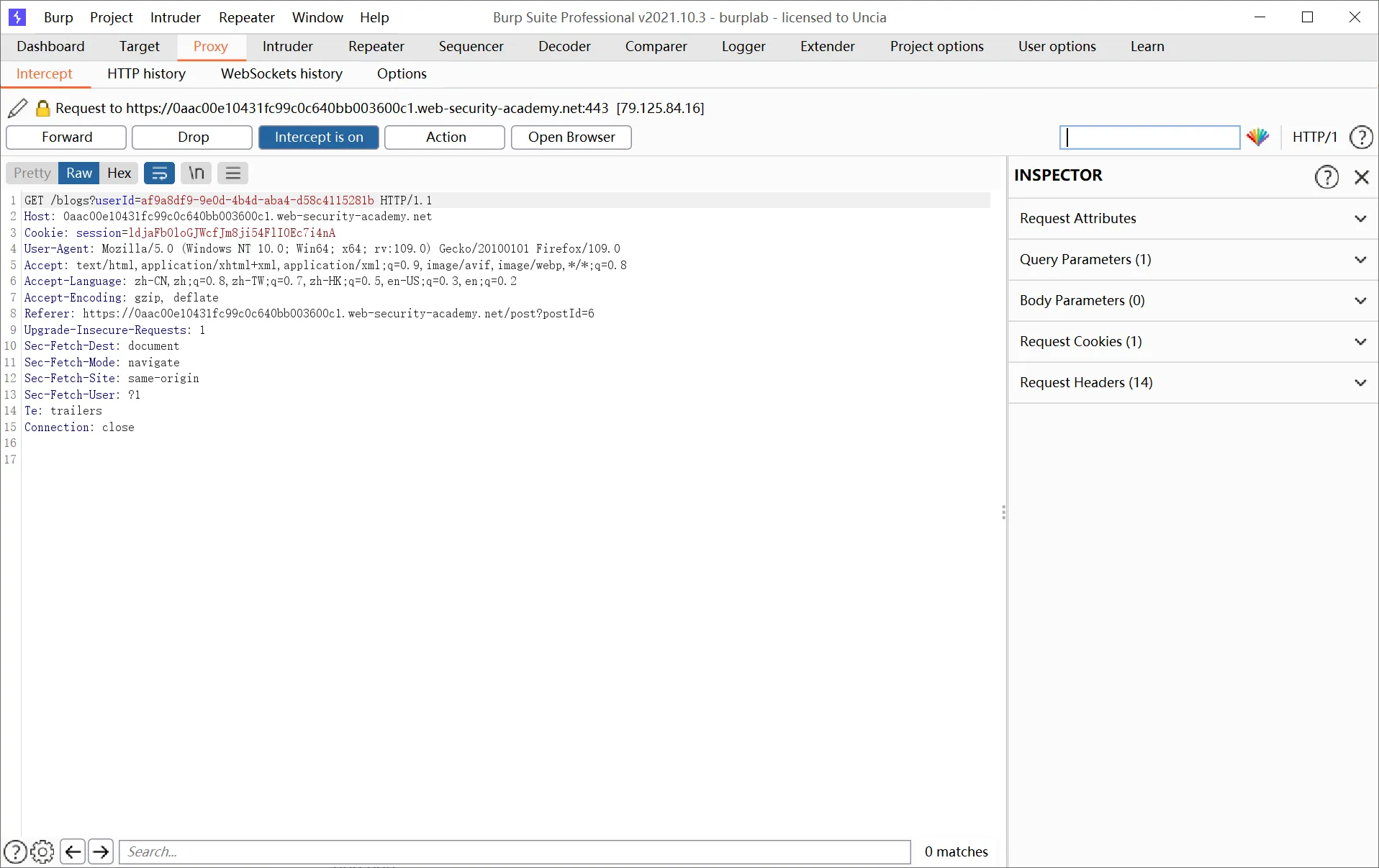Image resolution: width=1379 pixels, height=868 pixels.
Task: Switch to the Sequencer tab
Action: (471, 46)
